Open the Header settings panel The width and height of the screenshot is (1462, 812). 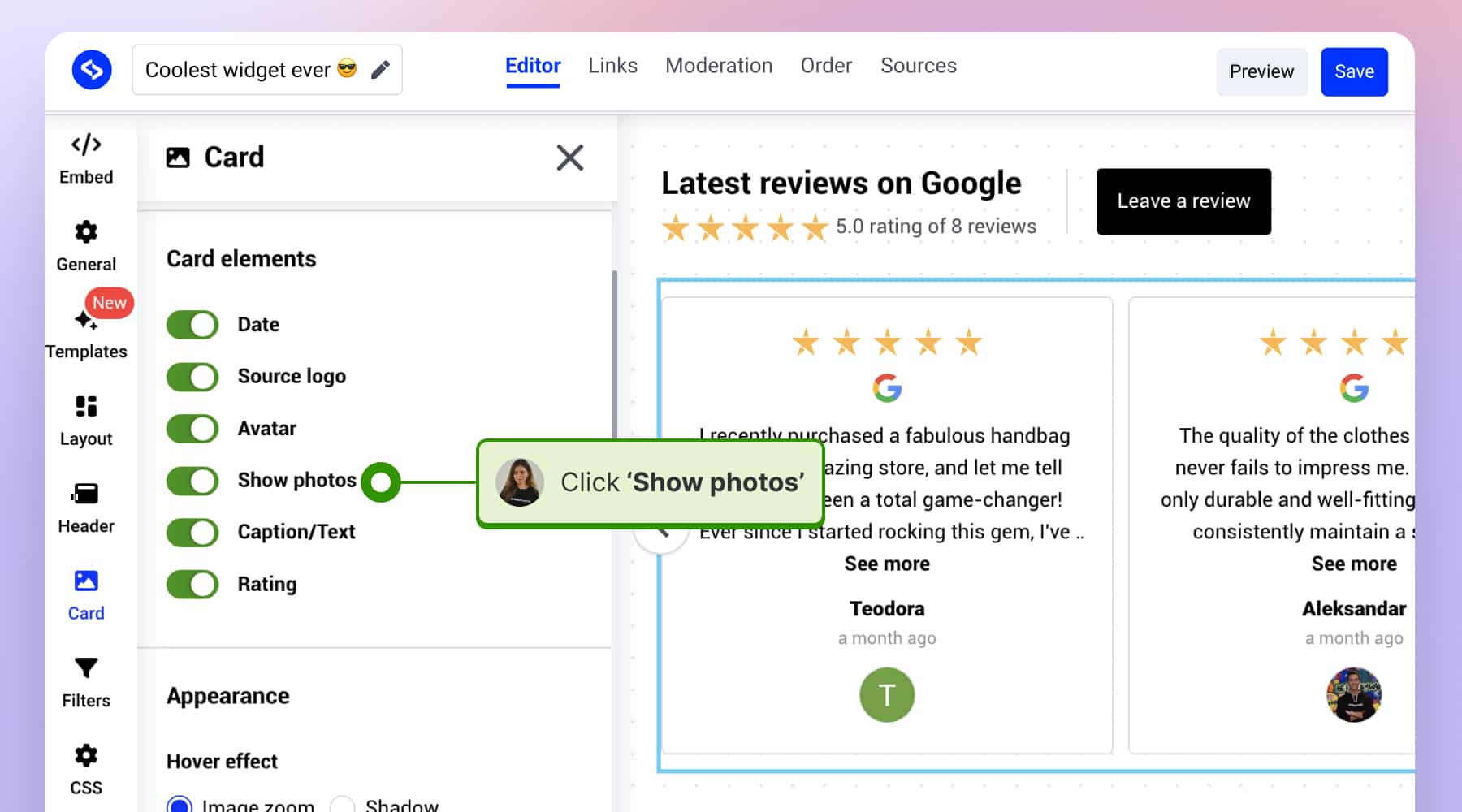pos(85,507)
